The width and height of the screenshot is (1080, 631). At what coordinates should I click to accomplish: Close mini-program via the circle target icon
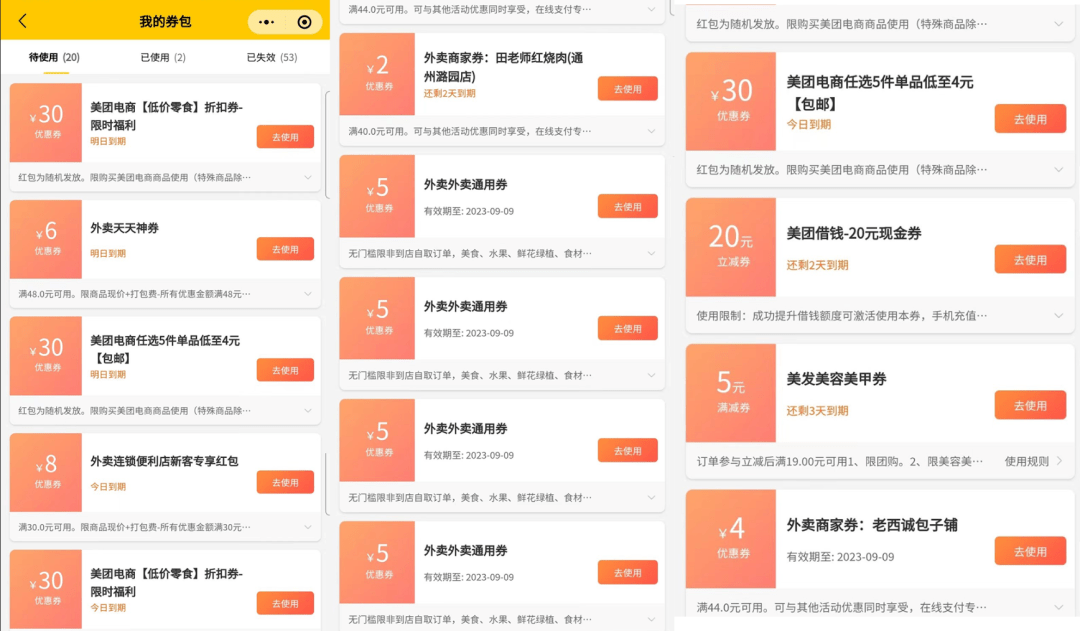[305, 21]
